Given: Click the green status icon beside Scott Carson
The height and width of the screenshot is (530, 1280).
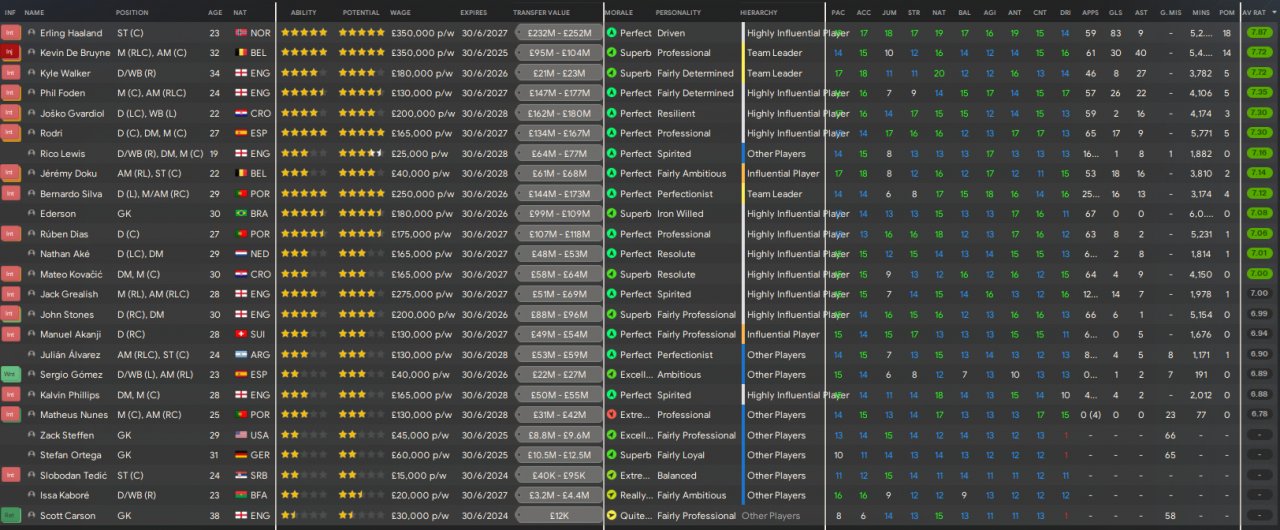Looking at the screenshot, I should click(10, 516).
